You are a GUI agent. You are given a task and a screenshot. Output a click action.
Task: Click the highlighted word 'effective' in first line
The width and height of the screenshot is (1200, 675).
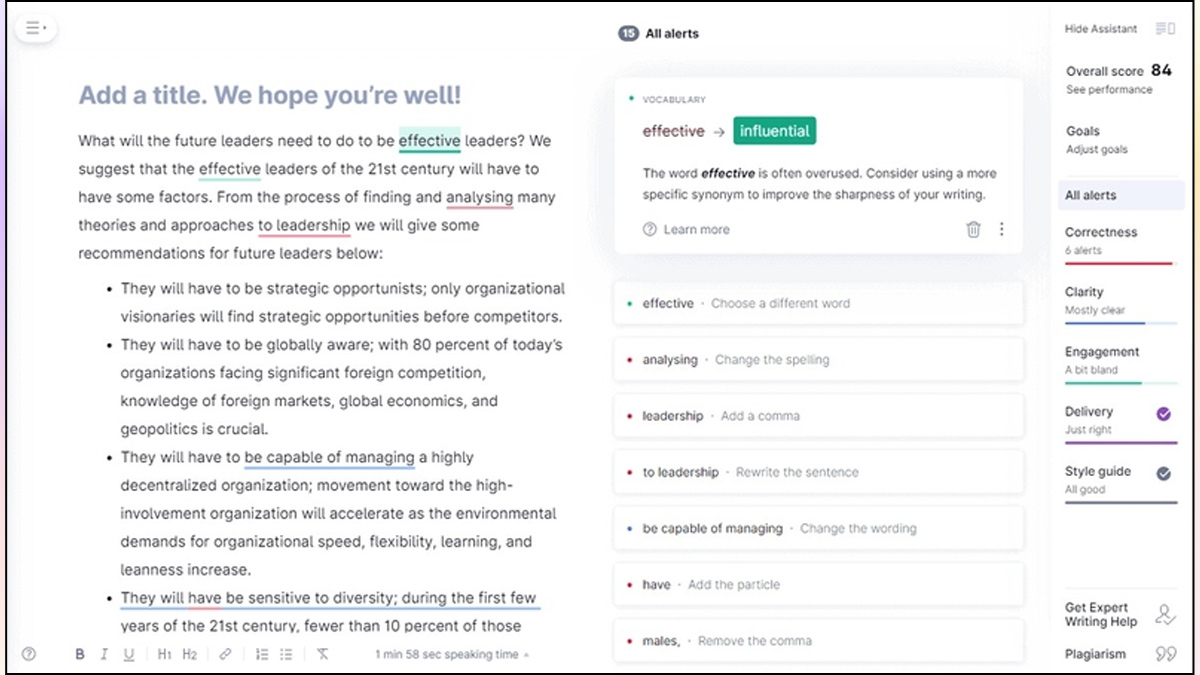coord(430,140)
